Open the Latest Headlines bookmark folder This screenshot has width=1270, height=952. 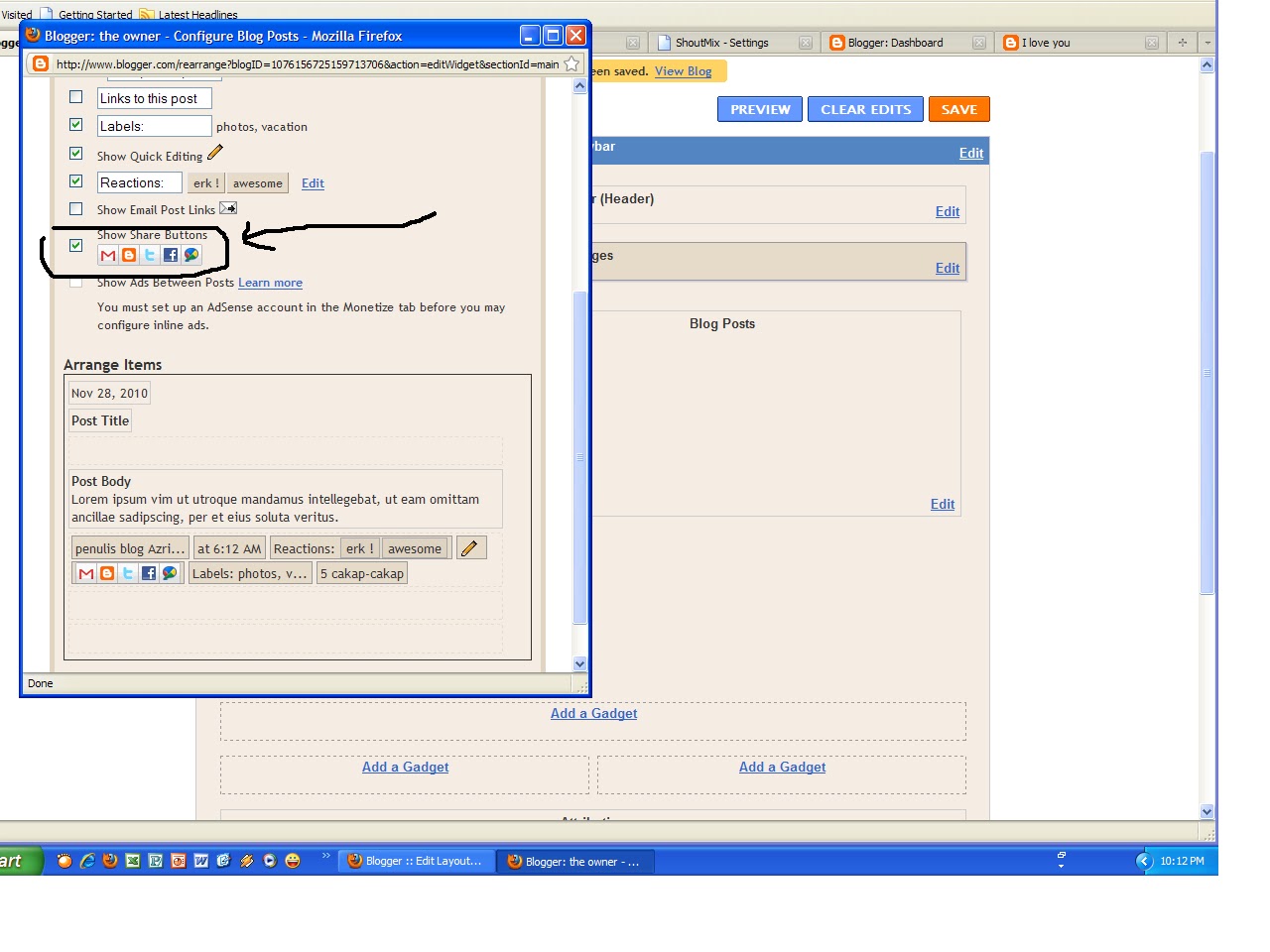pyautogui.click(x=189, y=15)
